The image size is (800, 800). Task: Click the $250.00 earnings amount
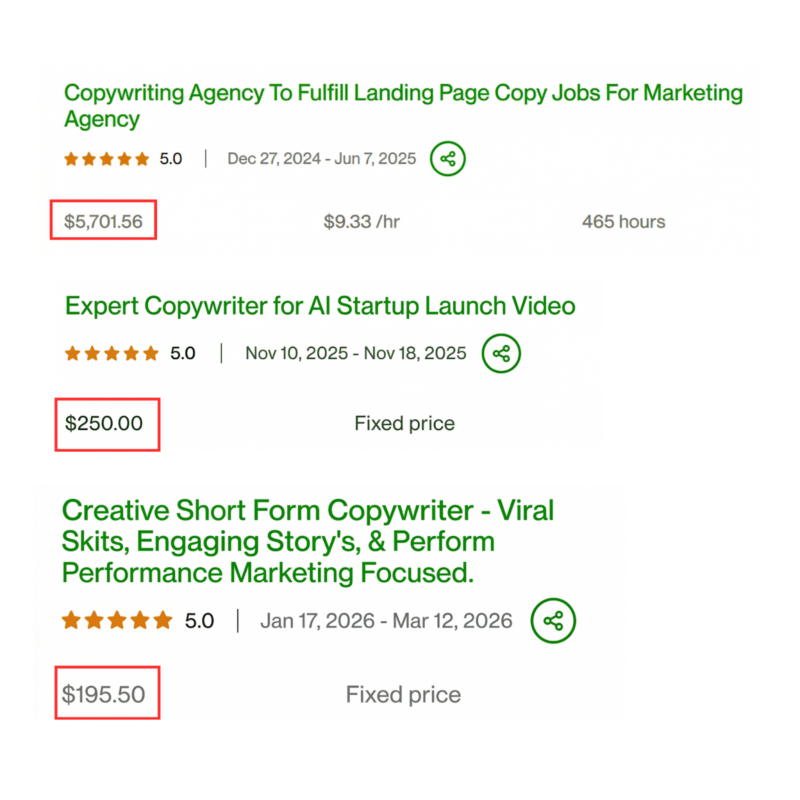[x=104, y=423]
